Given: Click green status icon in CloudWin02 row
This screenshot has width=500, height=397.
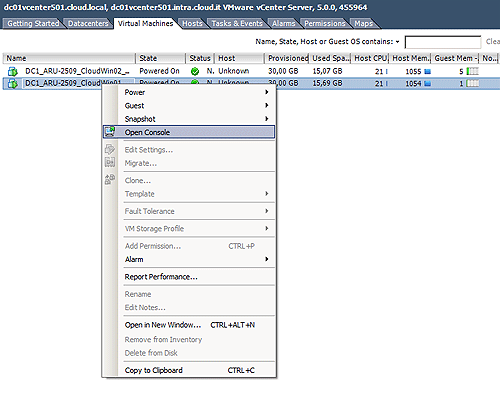Looking at the screenshot, I should pos(195,71).
